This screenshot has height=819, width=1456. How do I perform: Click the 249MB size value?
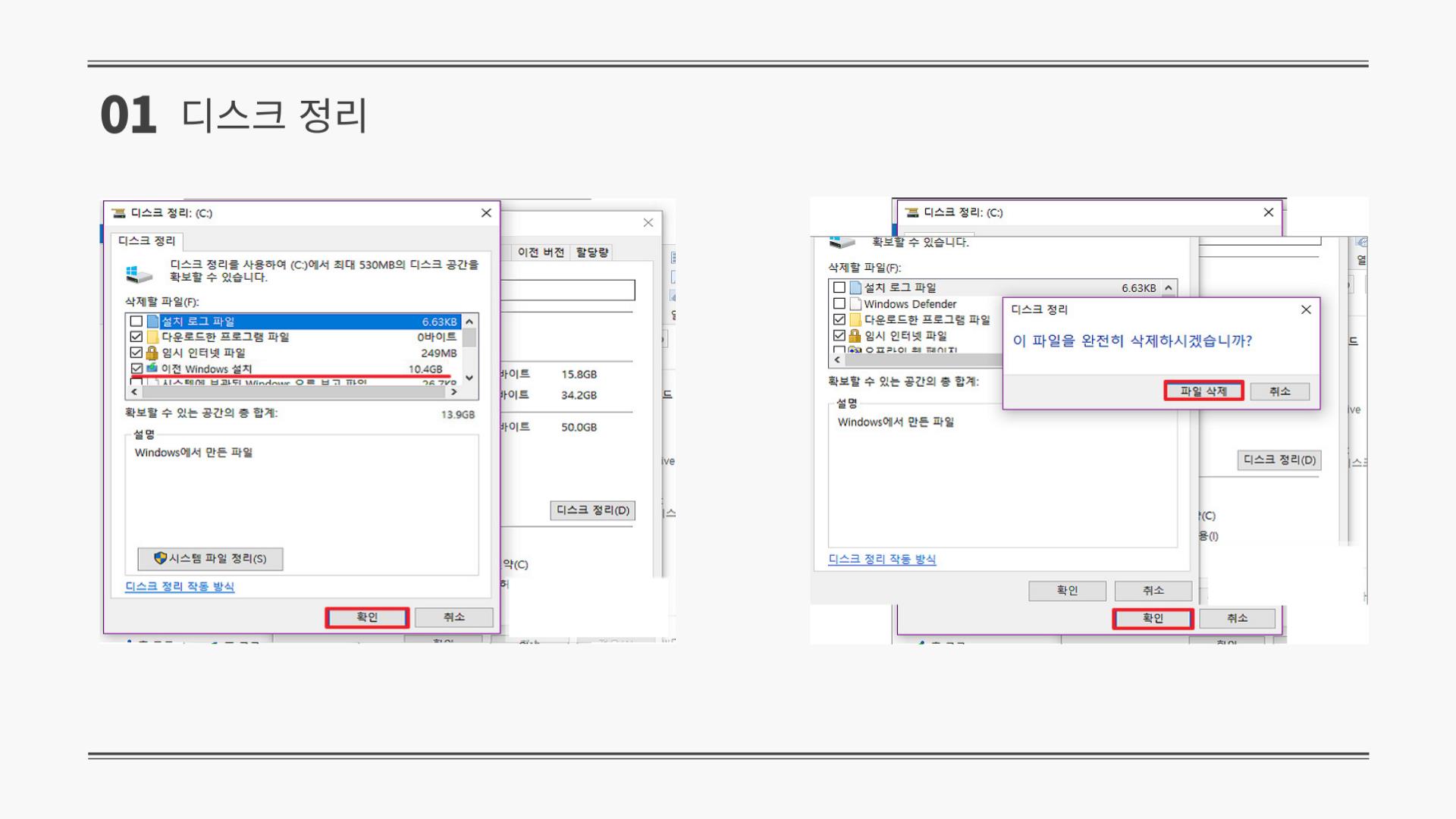pos(438,353)
